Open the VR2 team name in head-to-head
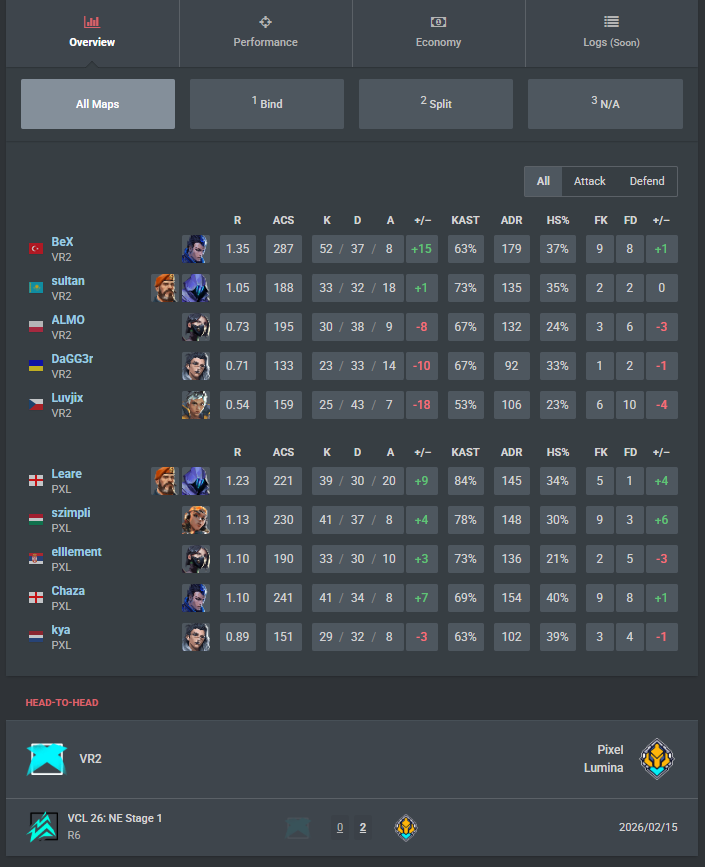The width and height of the screenshot is (705, 867). point(90,759)
